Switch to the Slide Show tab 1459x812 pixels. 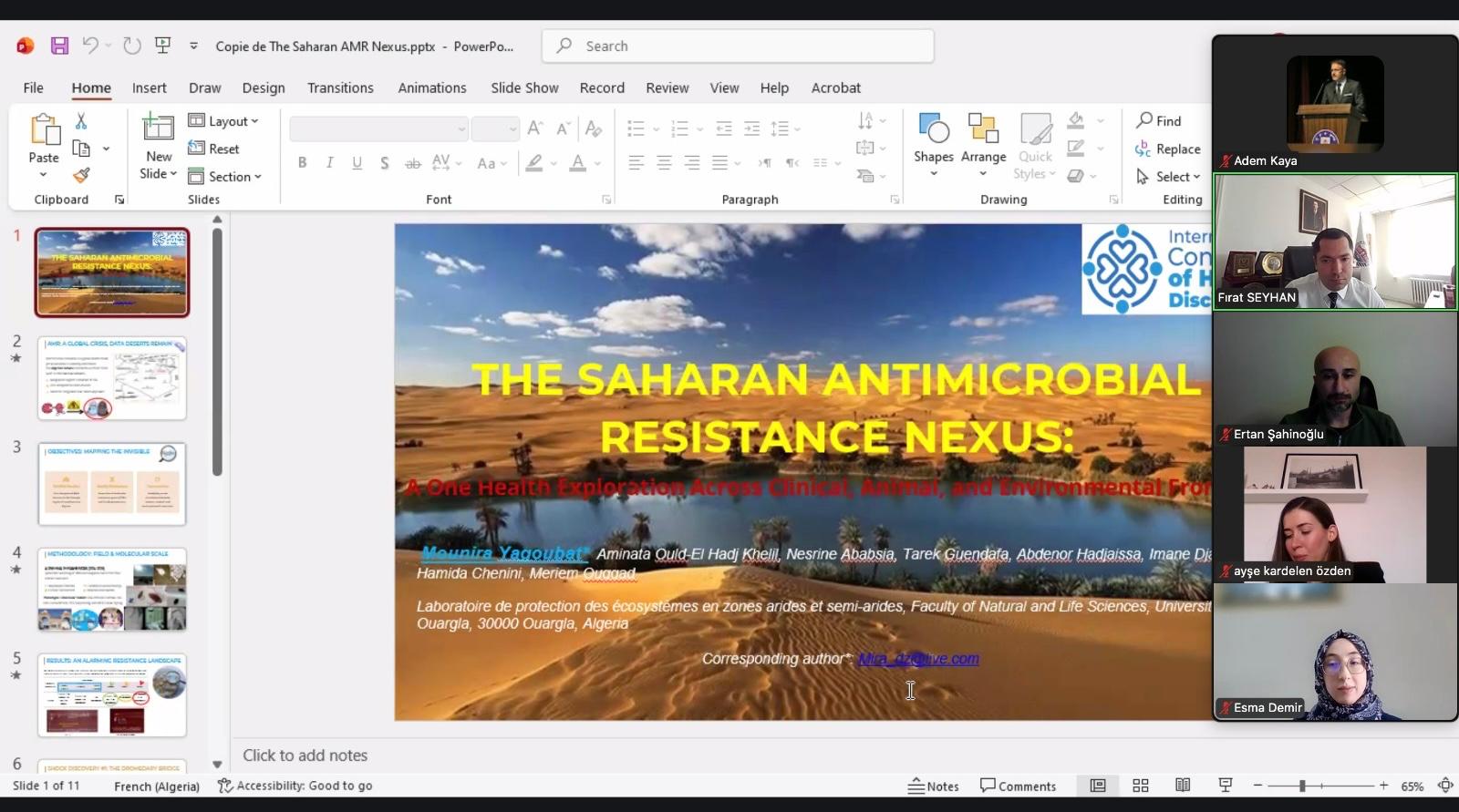point(524,87)
